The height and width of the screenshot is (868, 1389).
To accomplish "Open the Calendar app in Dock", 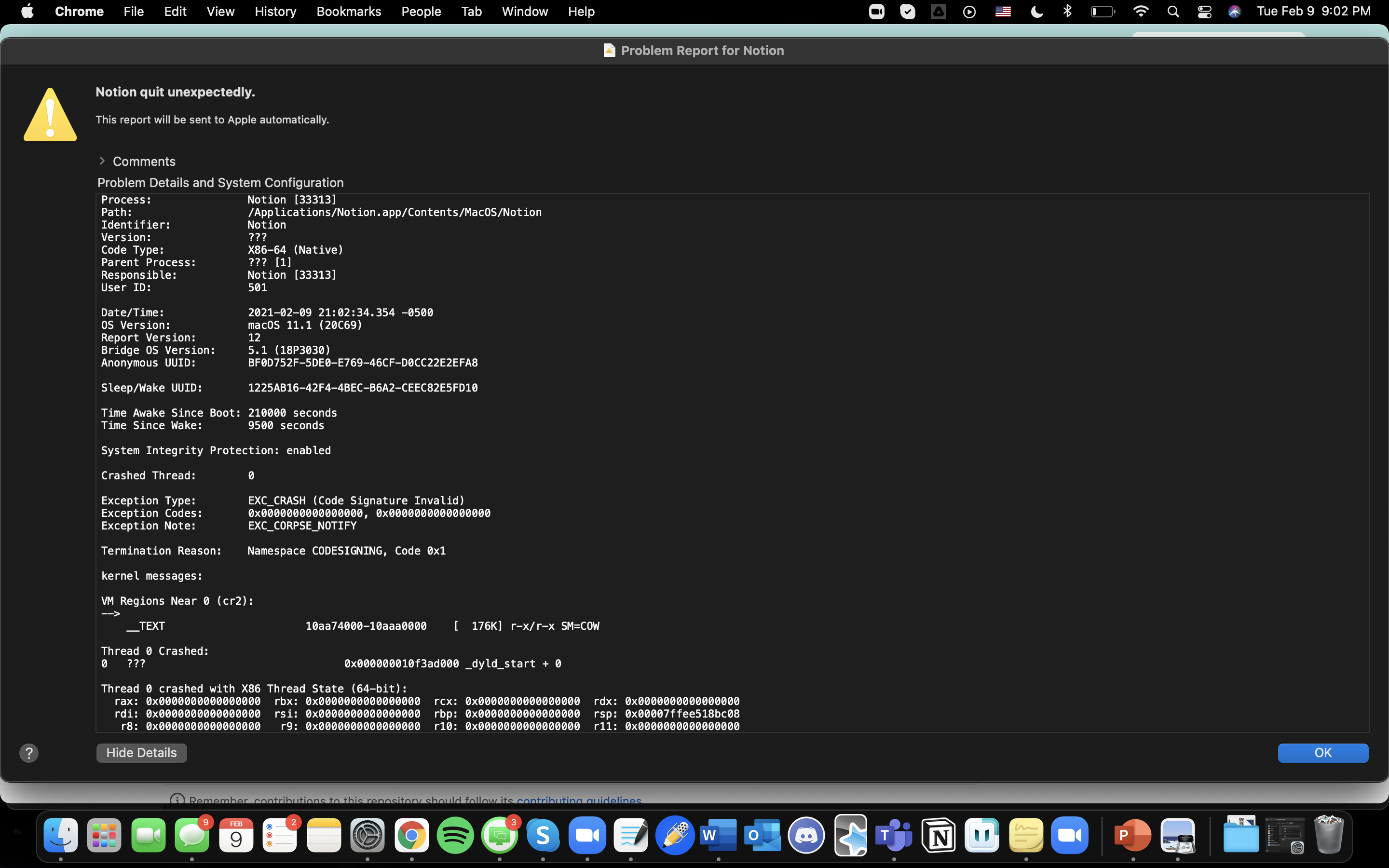I will click(x=236, y=835).
